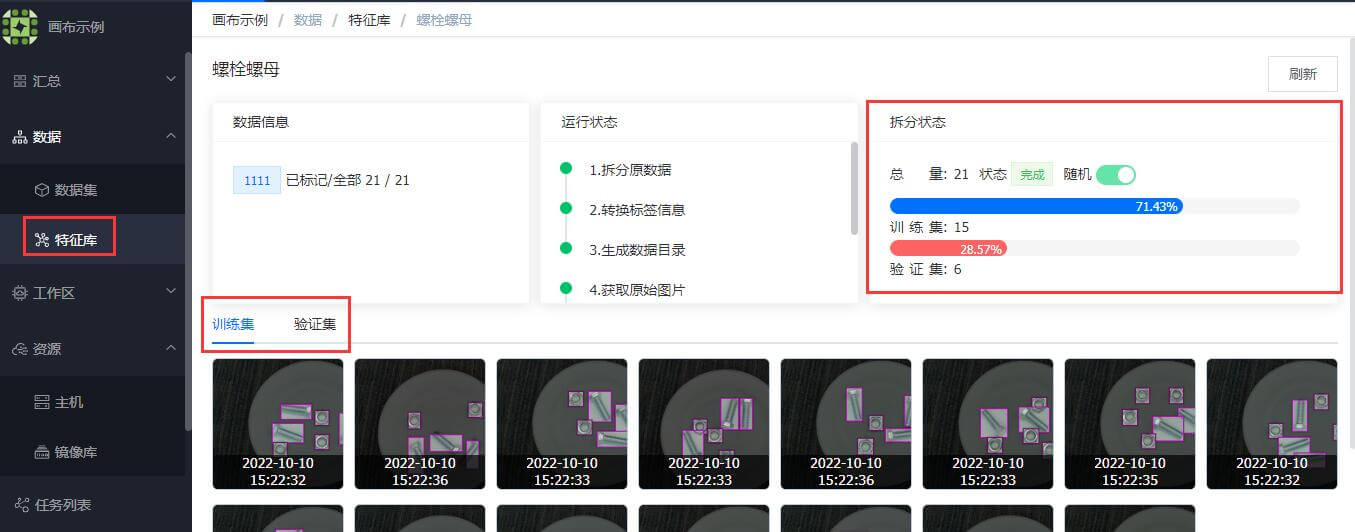Click the 刷新 button
This screenshot has height=532, width=1355.
1302,74
